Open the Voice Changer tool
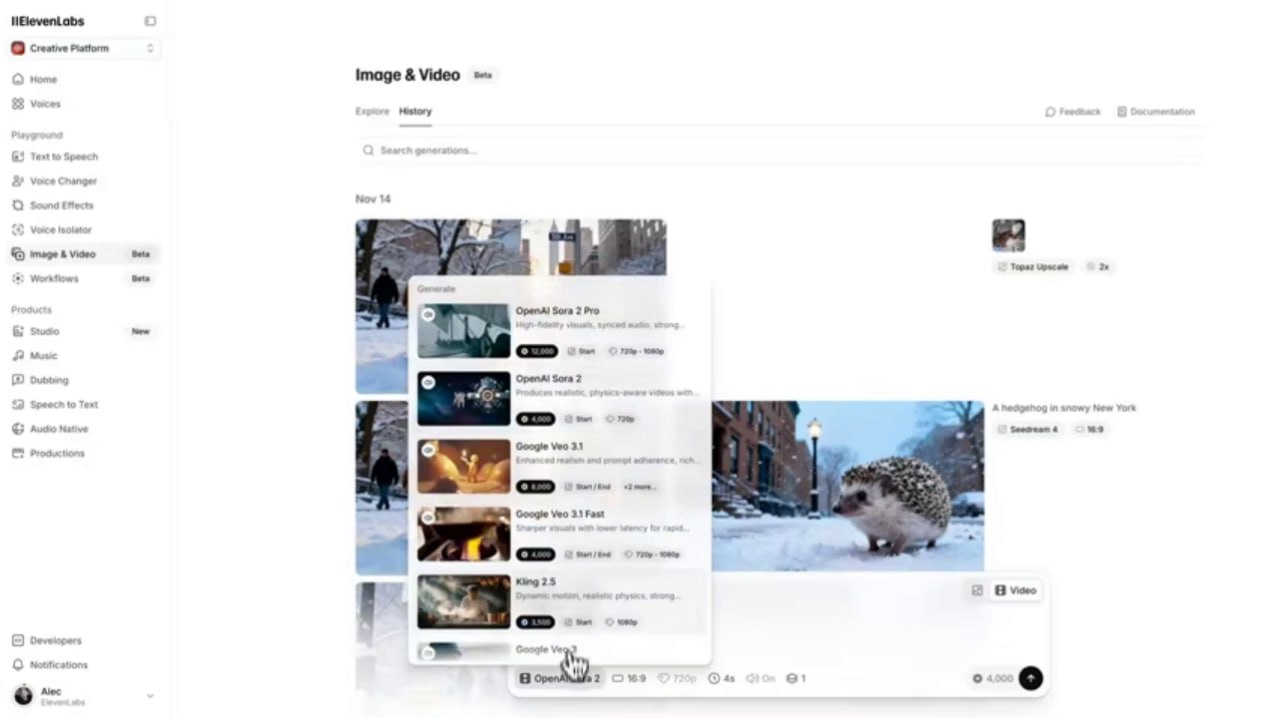 (63, 181)
